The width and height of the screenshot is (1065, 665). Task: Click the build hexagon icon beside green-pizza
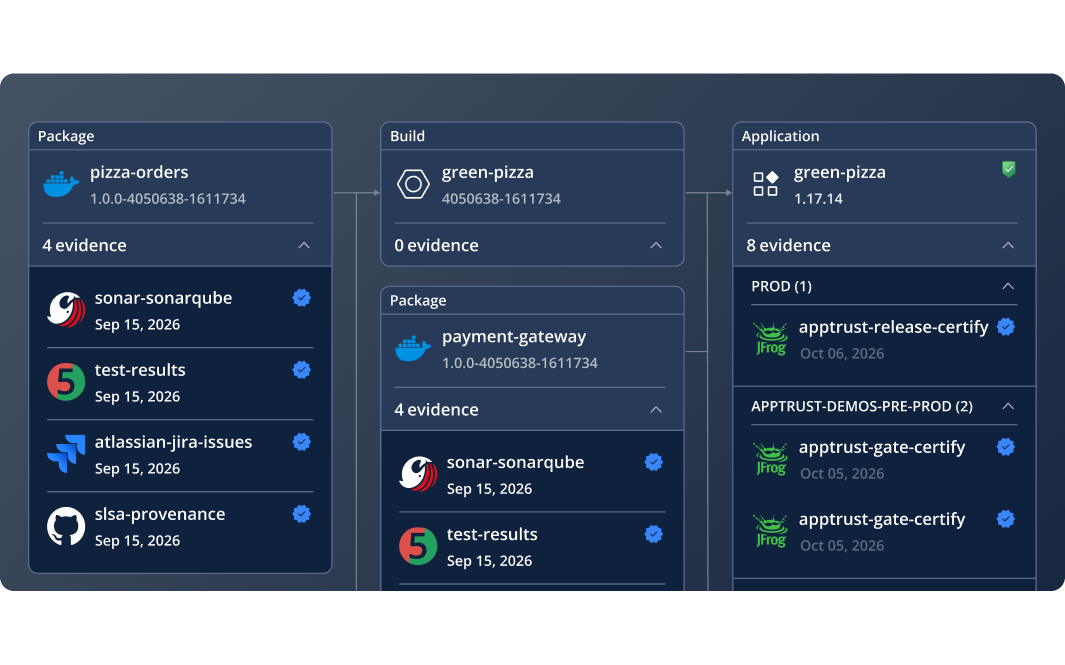tap(413, 184)
